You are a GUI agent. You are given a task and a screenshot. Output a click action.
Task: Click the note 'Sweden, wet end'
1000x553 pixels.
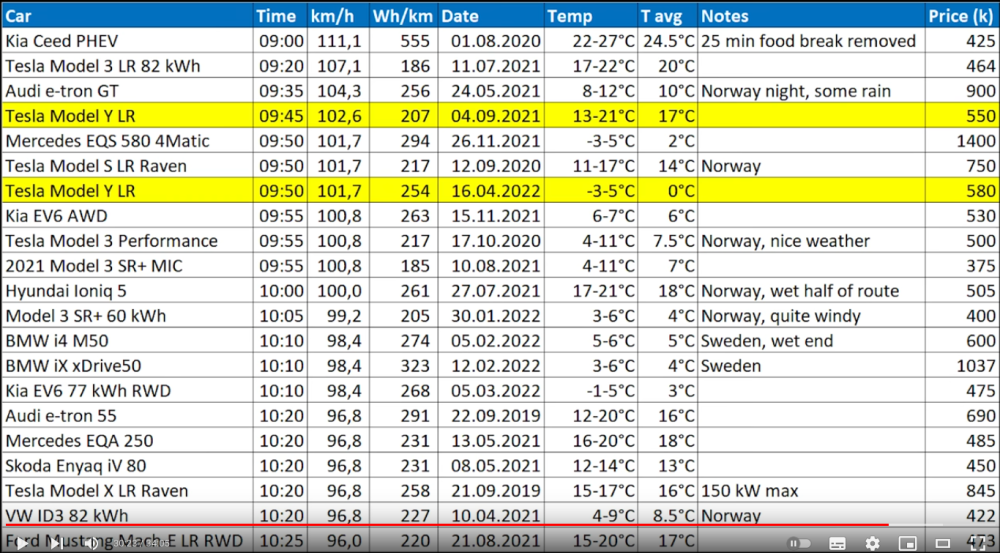click(x=767, y=341)
